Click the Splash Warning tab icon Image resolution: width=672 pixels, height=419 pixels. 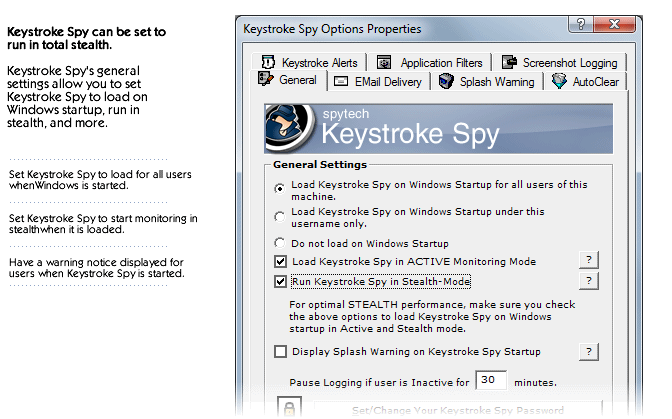coord(446,81)
